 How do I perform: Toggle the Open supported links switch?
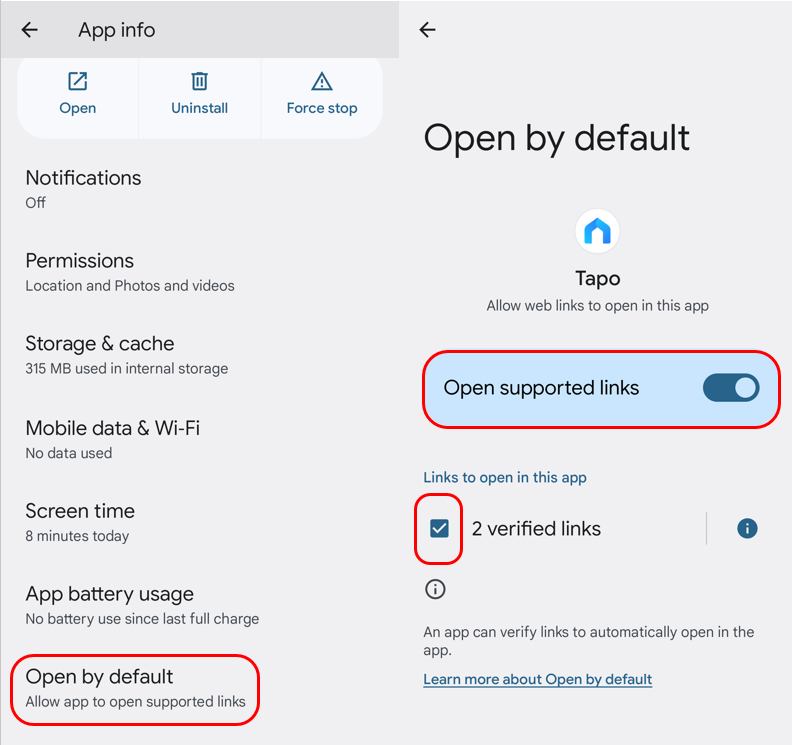pos(731,388)
